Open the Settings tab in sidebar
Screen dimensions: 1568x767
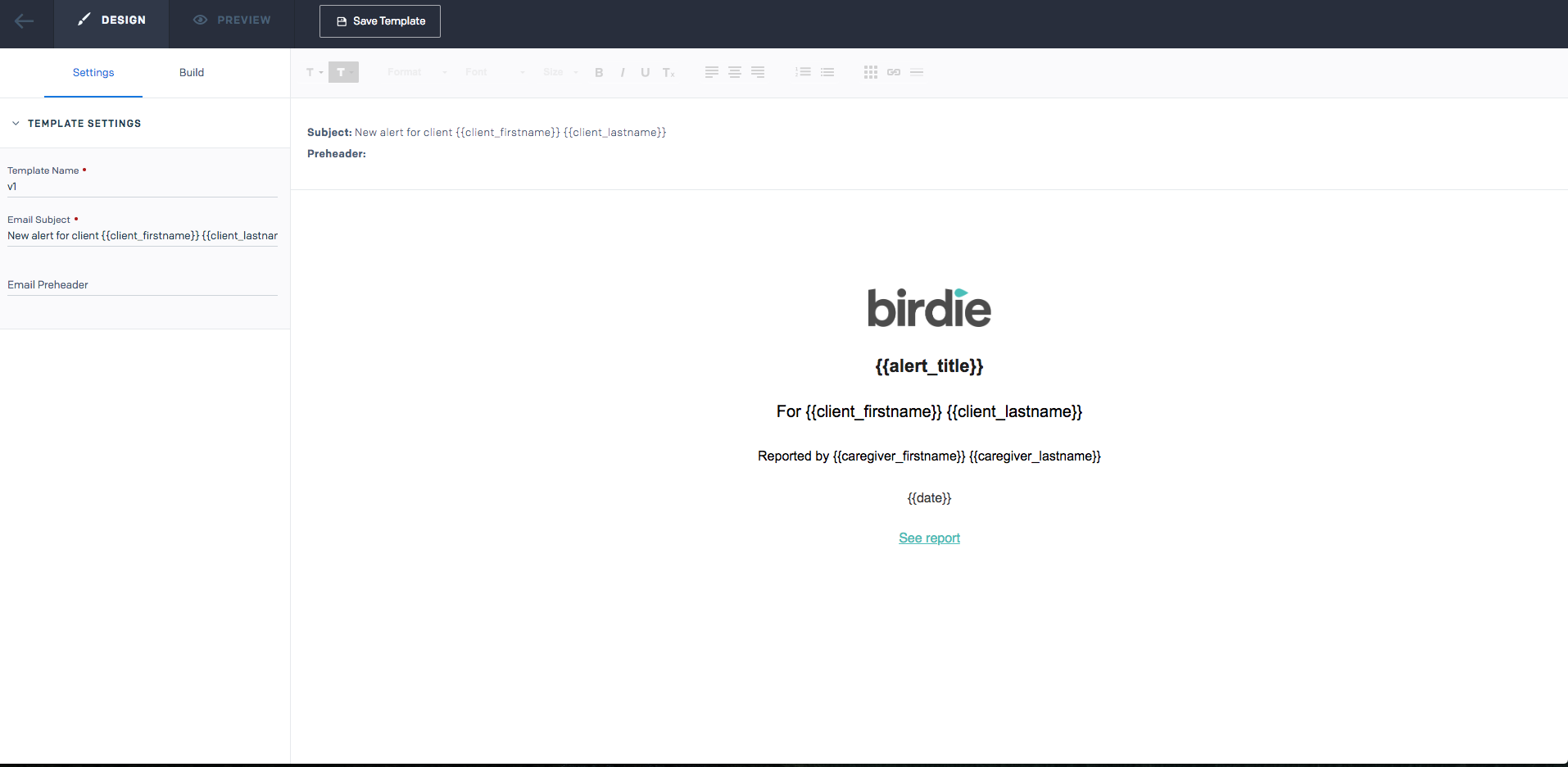point(93,73)
